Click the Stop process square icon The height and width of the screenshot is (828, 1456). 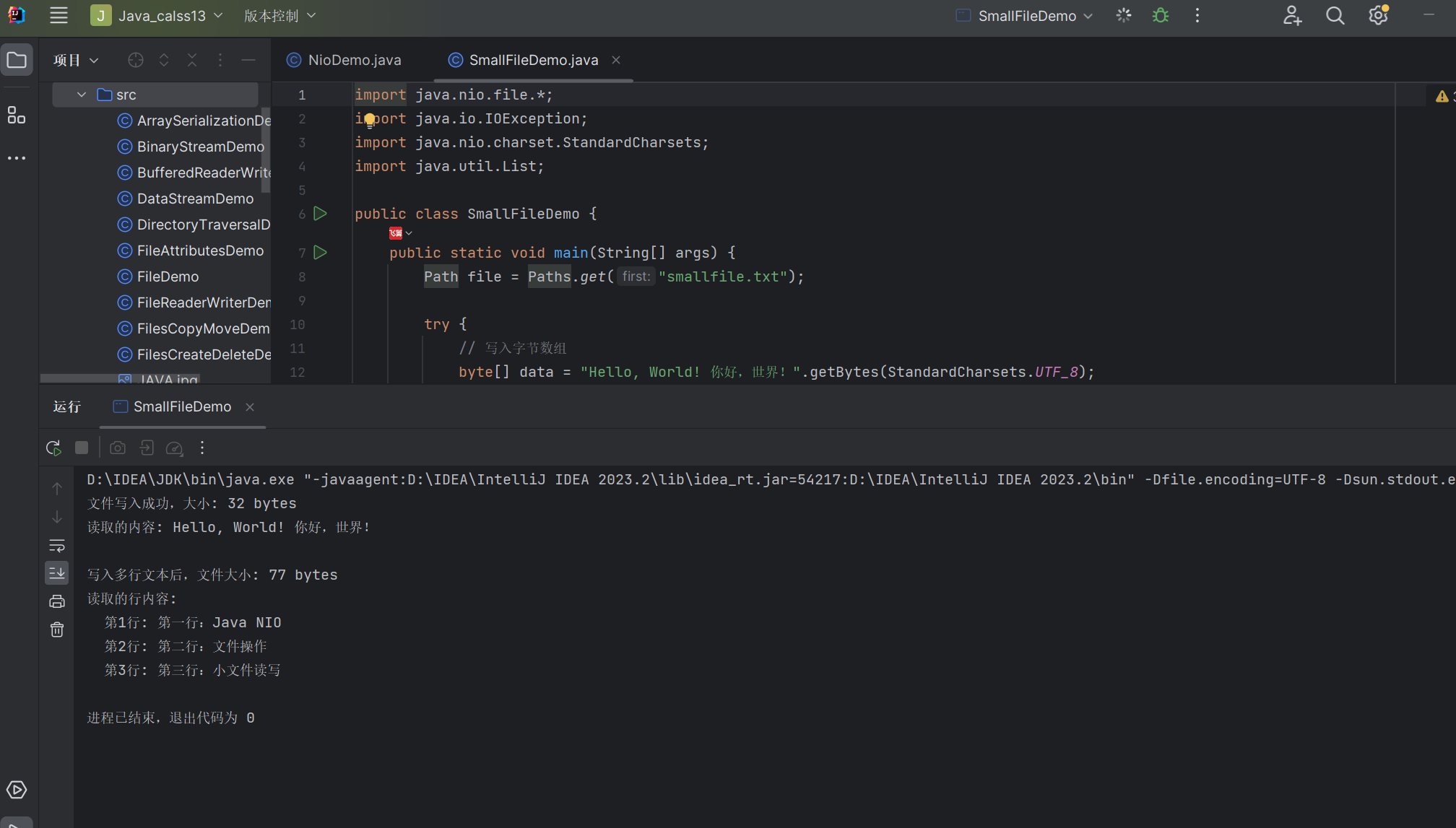tap(82, 448)
